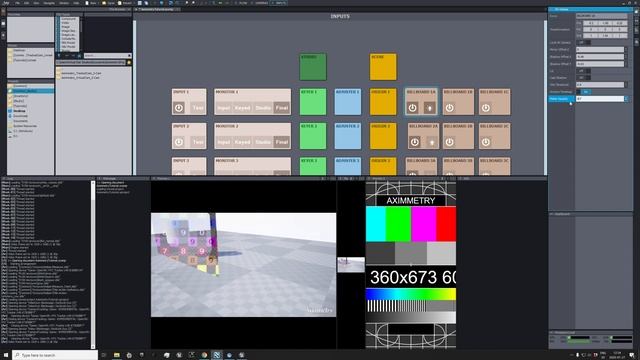This screenshot has width=640, height=360.
Task: Select Aximmetry_TrackedCam_3-Cam file
Action: click(x=80, y=73)
